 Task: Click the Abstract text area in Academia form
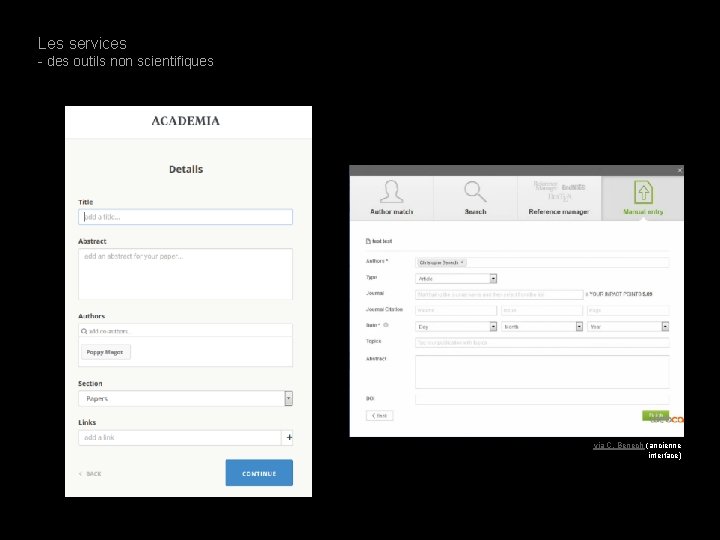[185, 274]
